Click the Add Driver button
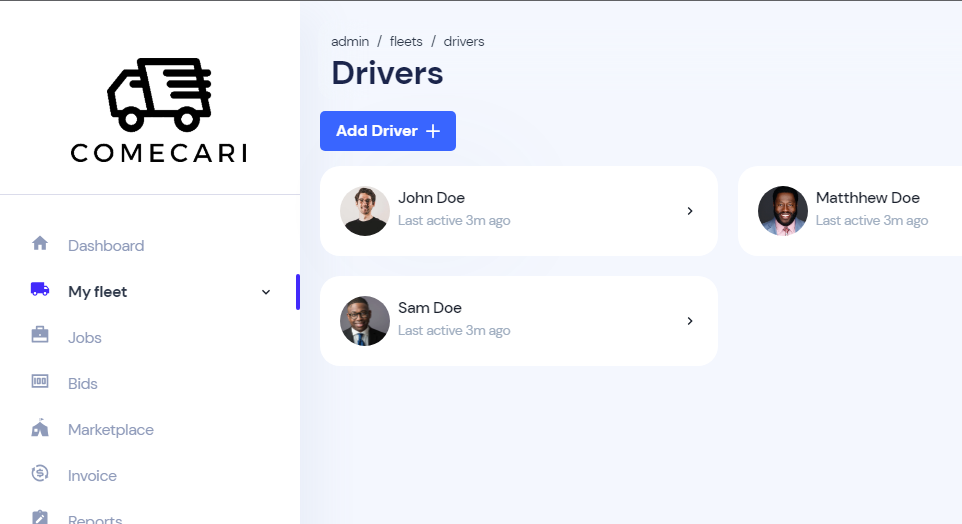This screenshot has width=962, height=524. (388, 131)
